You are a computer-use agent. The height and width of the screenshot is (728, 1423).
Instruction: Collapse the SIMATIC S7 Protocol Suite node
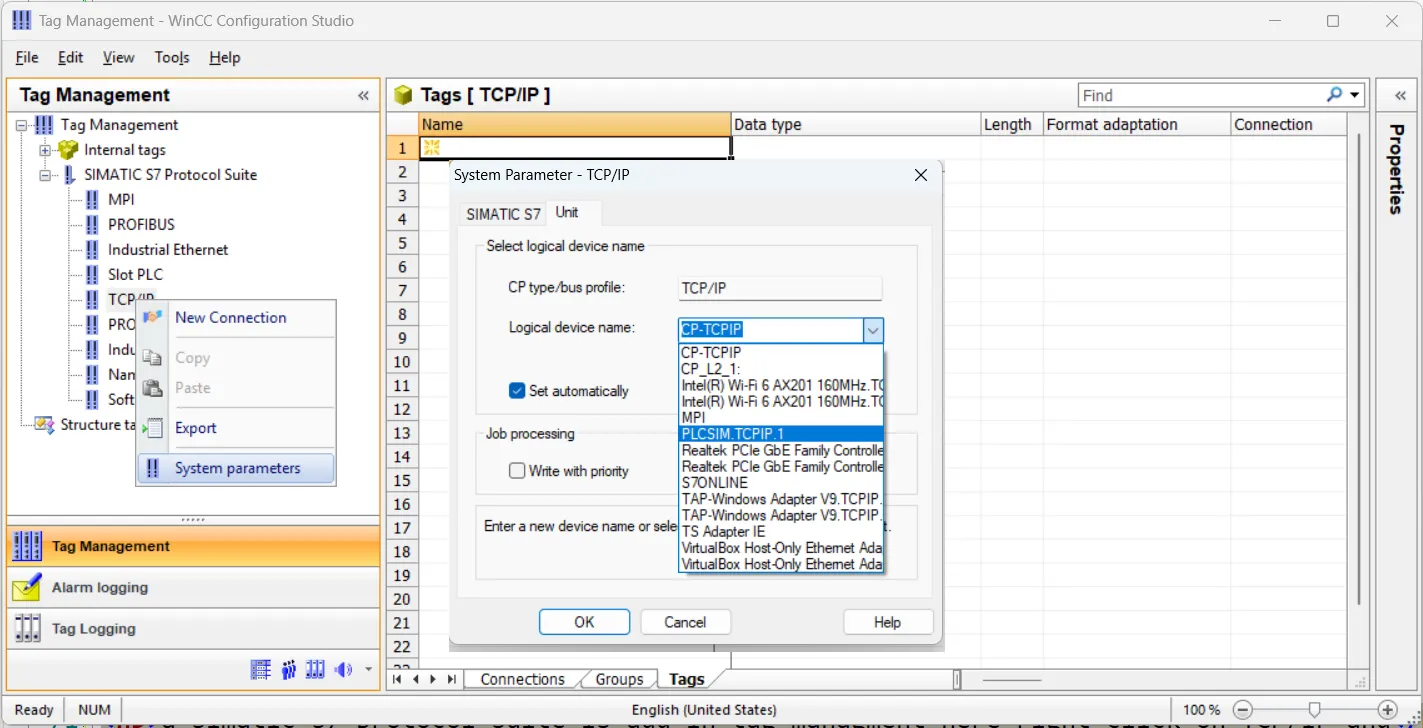pyautogui.click(x=45, y=175)
